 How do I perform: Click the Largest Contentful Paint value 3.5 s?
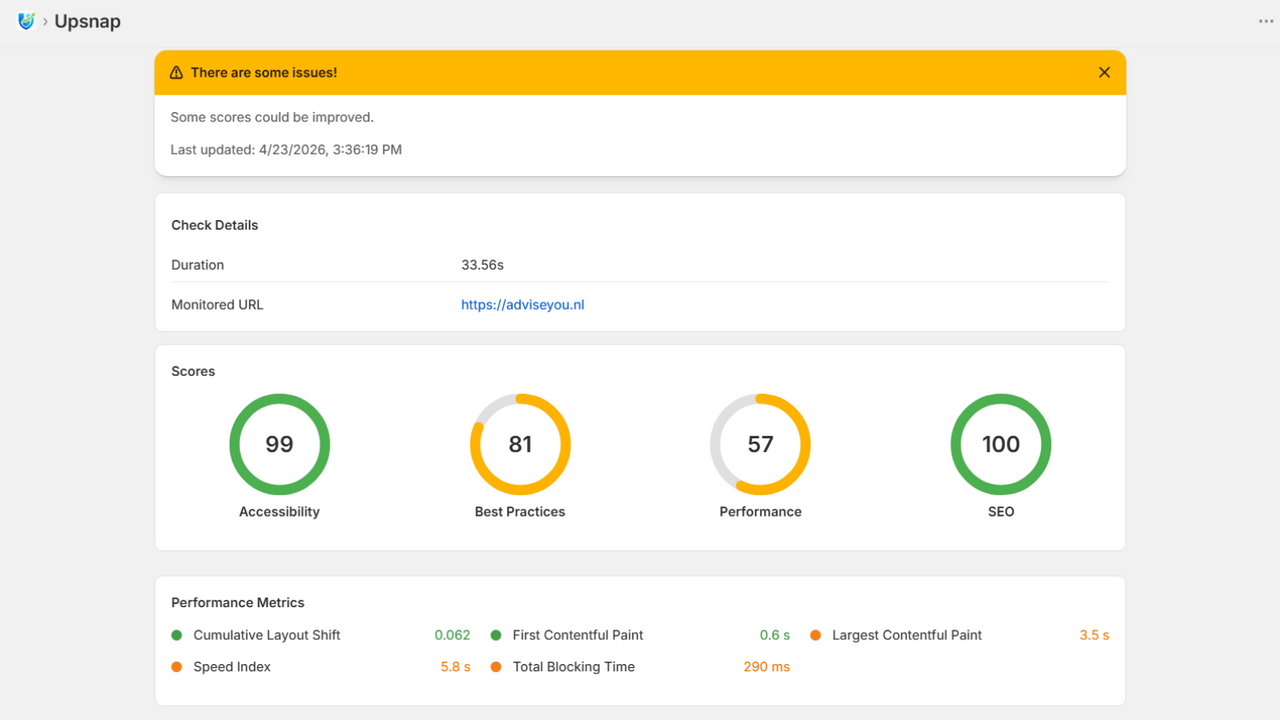point(1094,635)
